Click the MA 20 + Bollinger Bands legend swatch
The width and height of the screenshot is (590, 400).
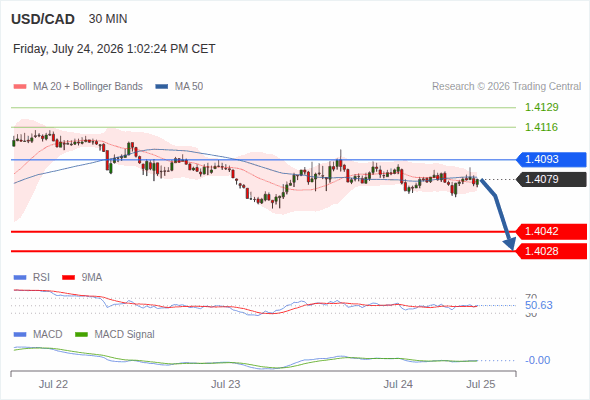pyautogui.click(x=20, y=87)
